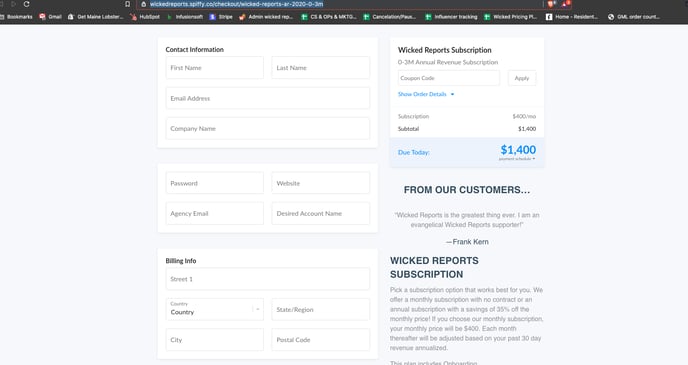Click the Coupon Code field

pos(449,78)
